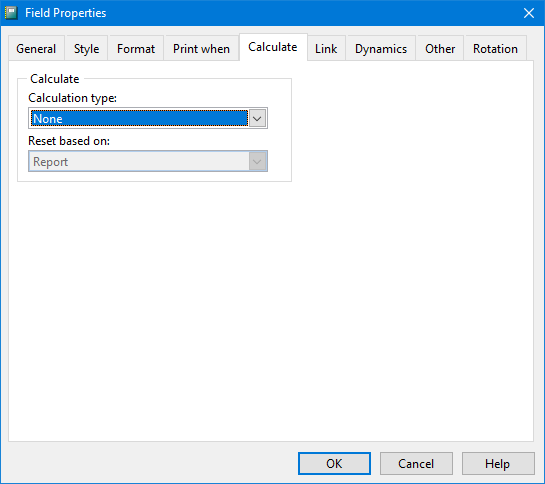Click the Field Properties title text
Viewport: 545px width, 484px height.
click(x=66, y=13)
